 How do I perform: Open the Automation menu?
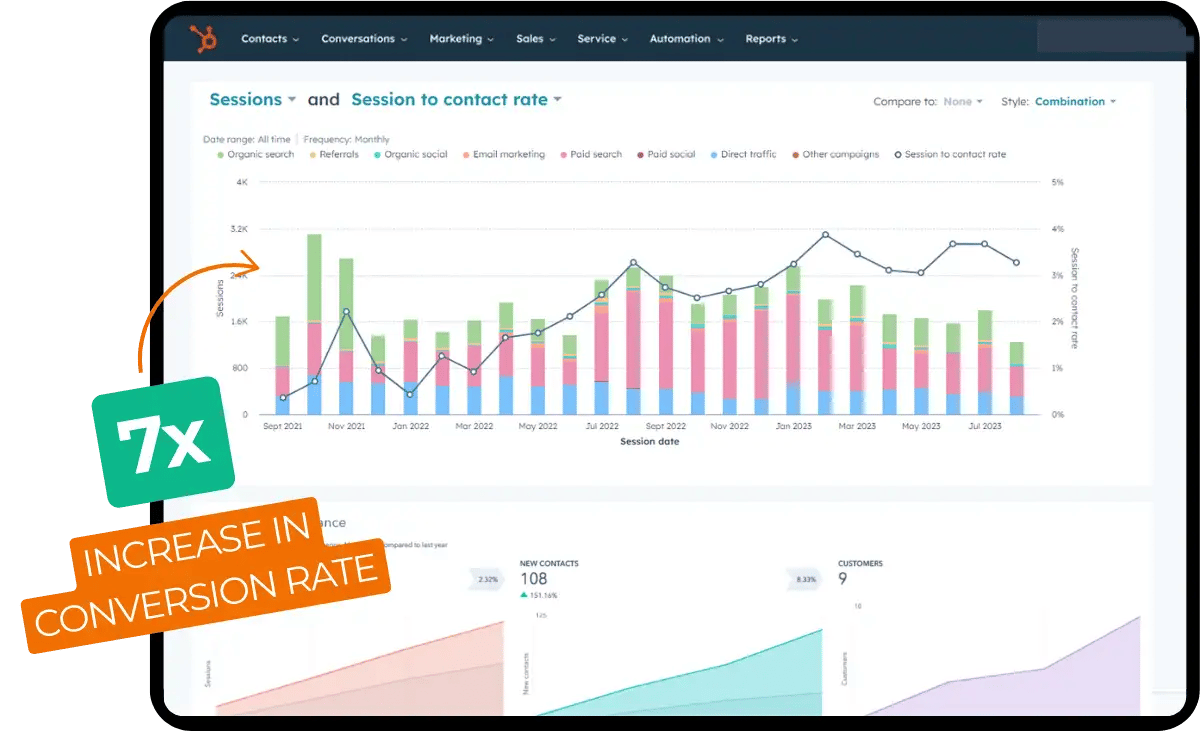pyautogui.click(x=685, y=39)
